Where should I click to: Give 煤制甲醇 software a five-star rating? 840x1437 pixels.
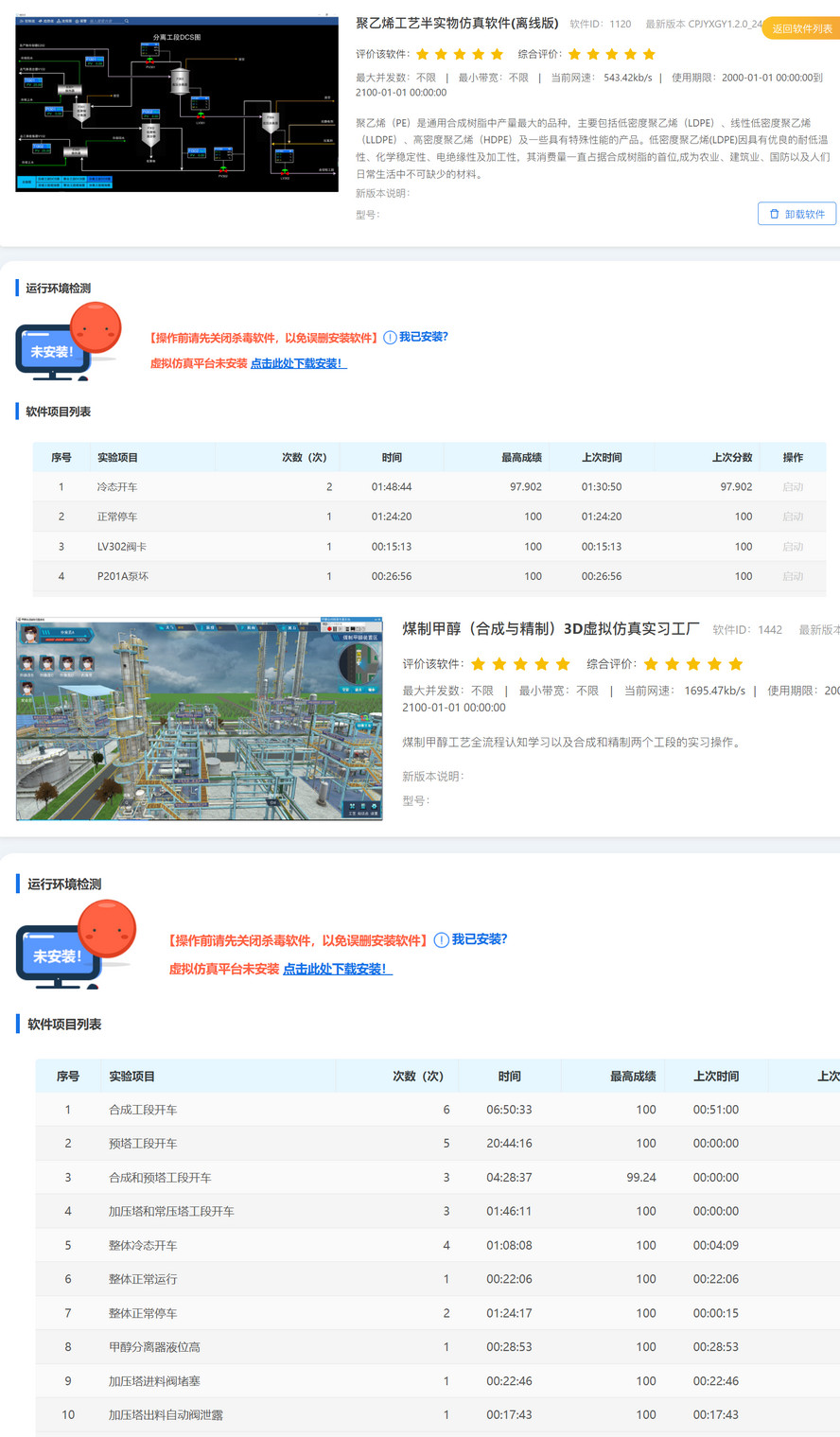pos(564,664)
